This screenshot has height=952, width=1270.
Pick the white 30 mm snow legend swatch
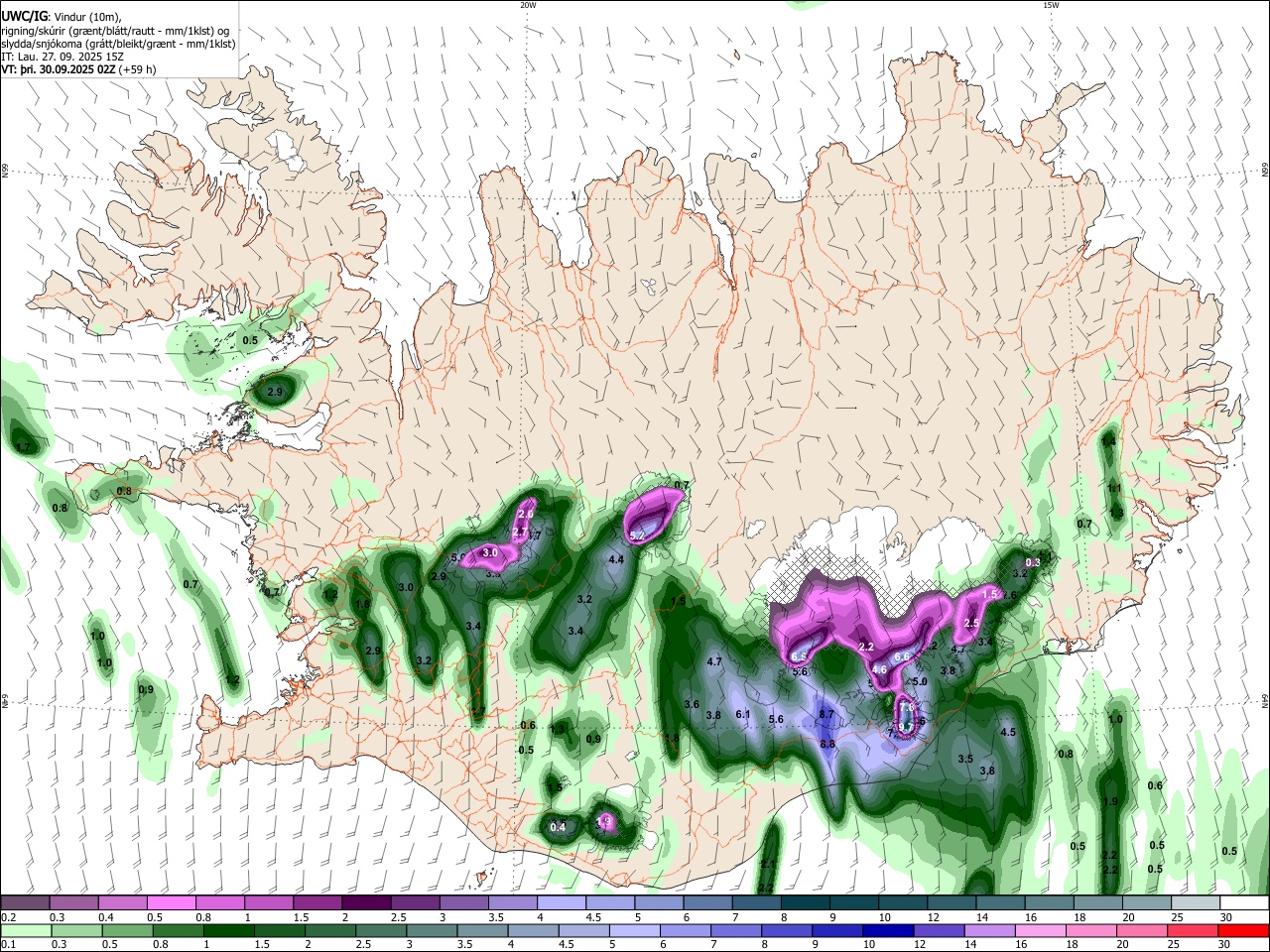[1244, 903]
